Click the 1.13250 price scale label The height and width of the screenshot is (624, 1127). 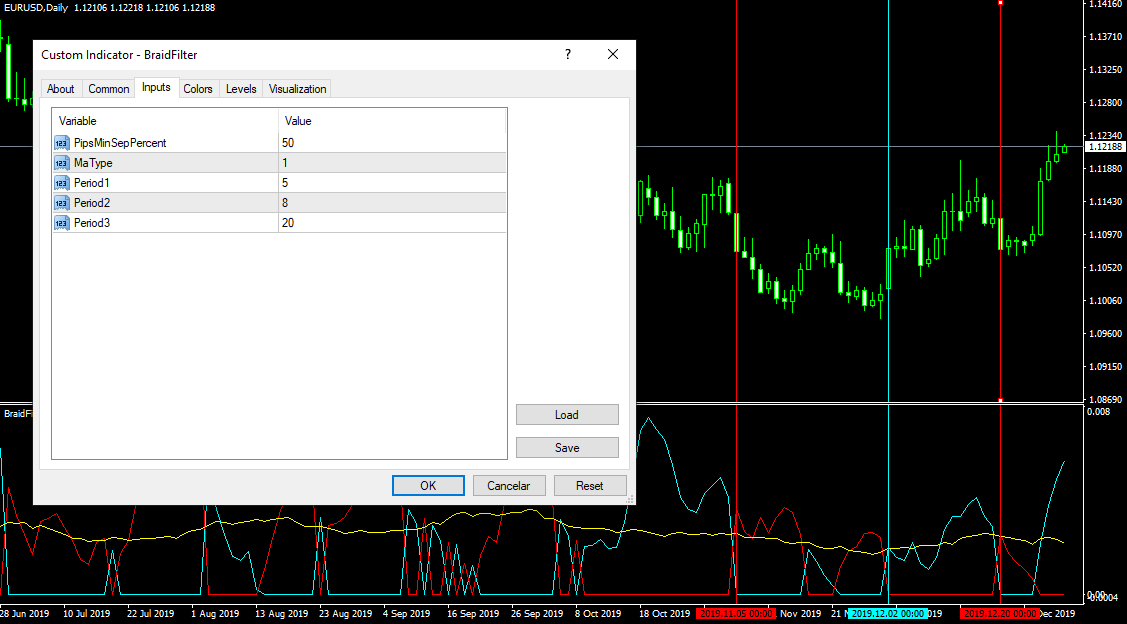1105,70
